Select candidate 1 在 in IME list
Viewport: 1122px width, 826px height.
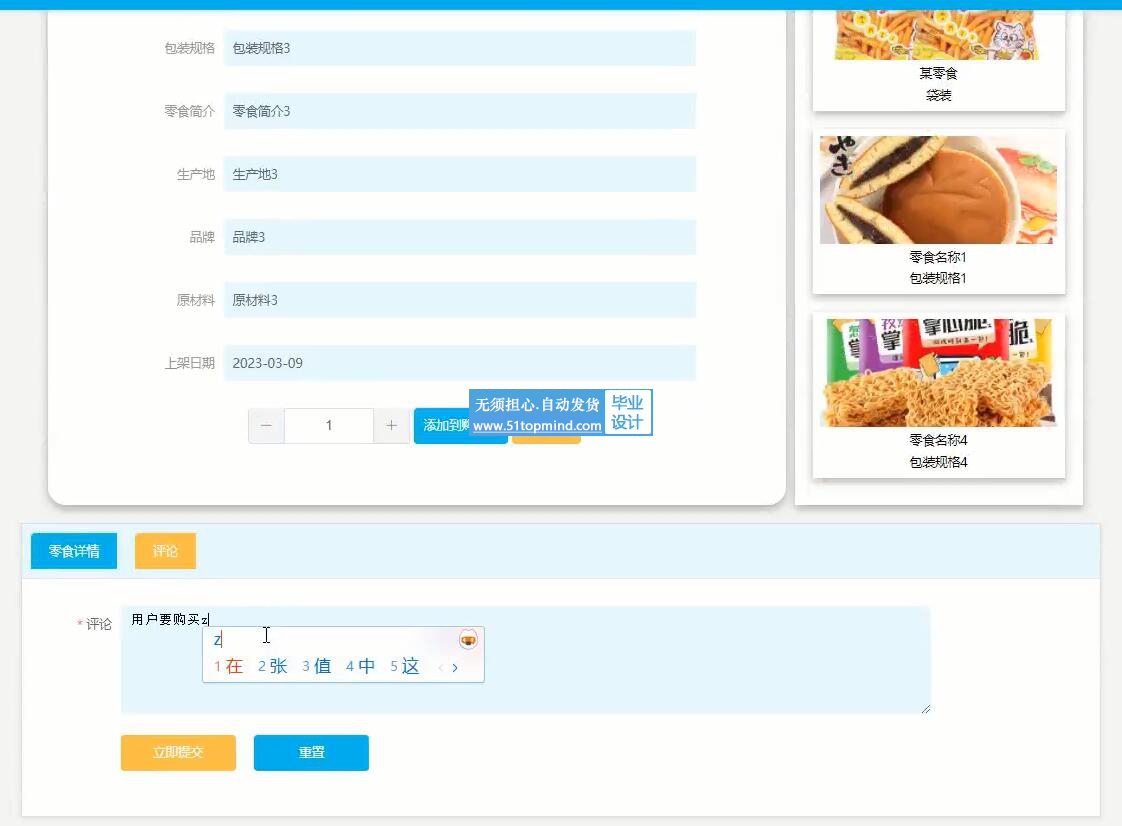click(229, 666)
